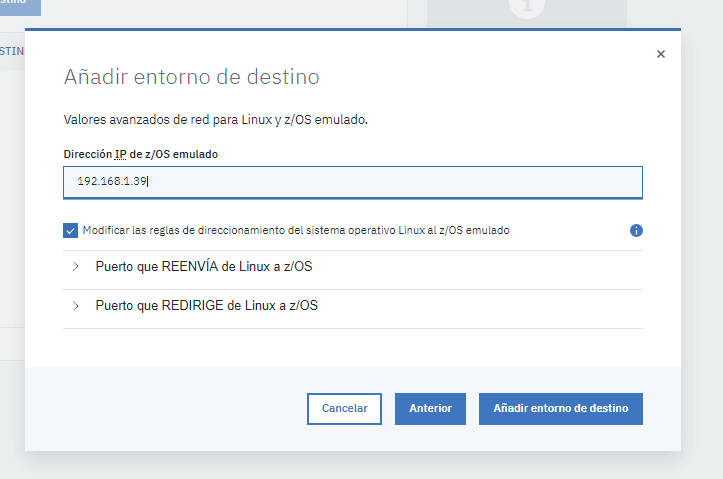This screenshot has width=723, height=479.
Task: Click the Valores avanzados de red description text
Action: click(x=216, y=120)
